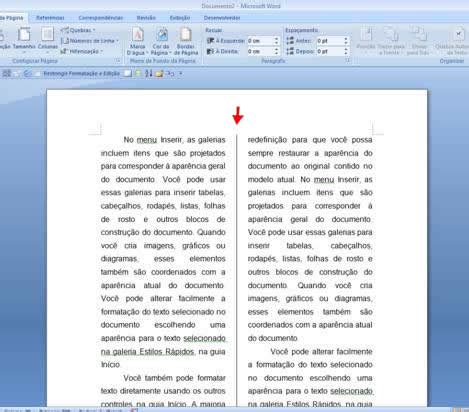469x412 pixels.
Task: Adjust the À Direita indent stepper
Action: click(x=276, y=51)
